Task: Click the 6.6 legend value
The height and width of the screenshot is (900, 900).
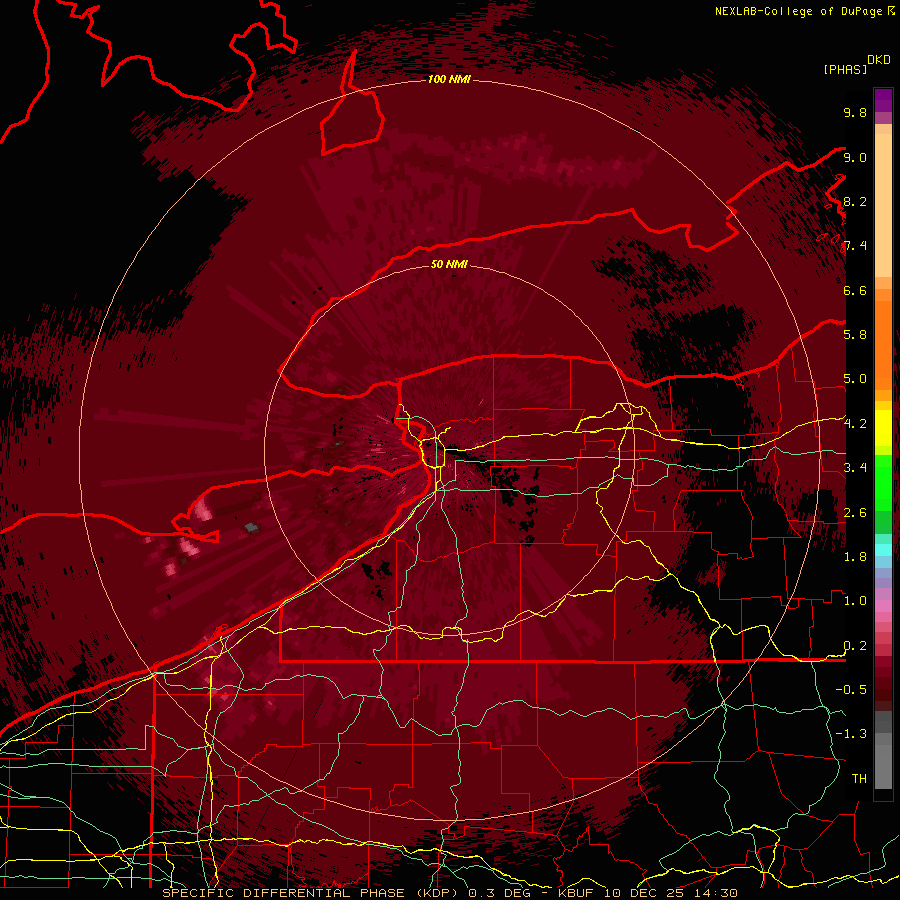Action: (x=855, y=290)
